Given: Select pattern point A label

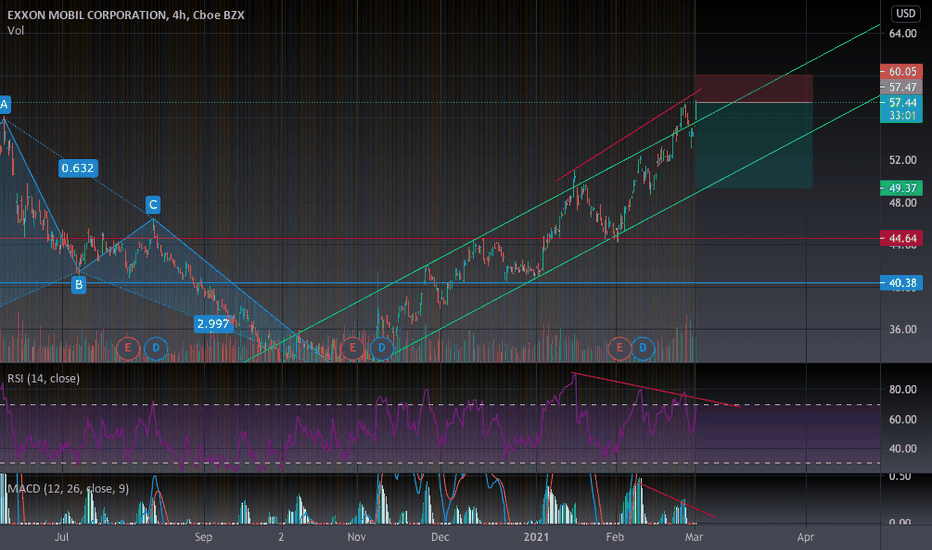Looking at the screenshot, I should [x=5, y=105].
